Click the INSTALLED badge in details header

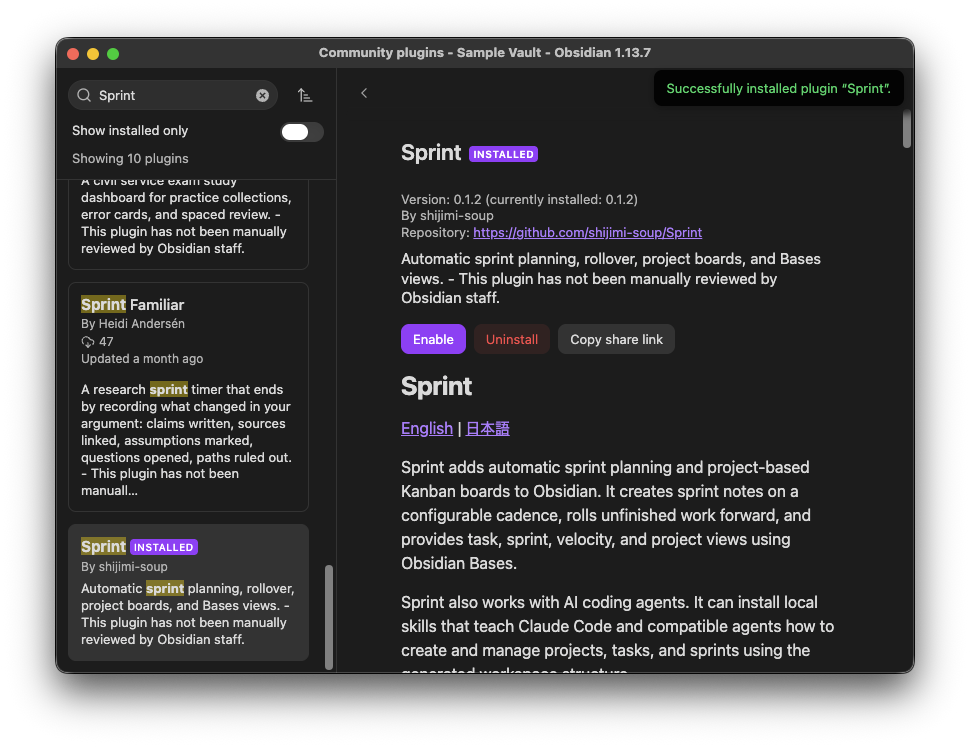point(503,154)
